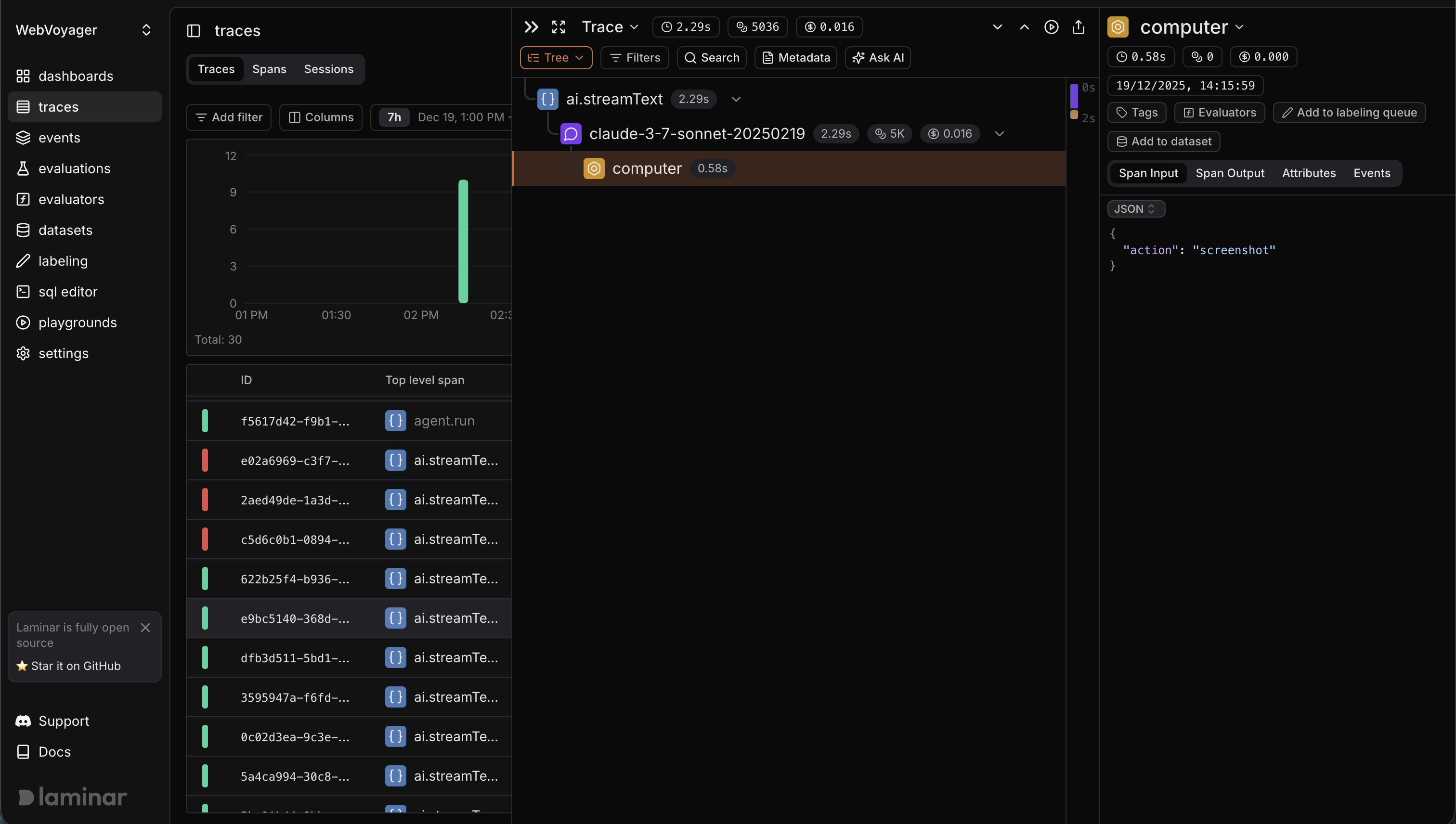Switch to the Span Output tab
Screen dimensions: 1456x824
point(1230,173)
